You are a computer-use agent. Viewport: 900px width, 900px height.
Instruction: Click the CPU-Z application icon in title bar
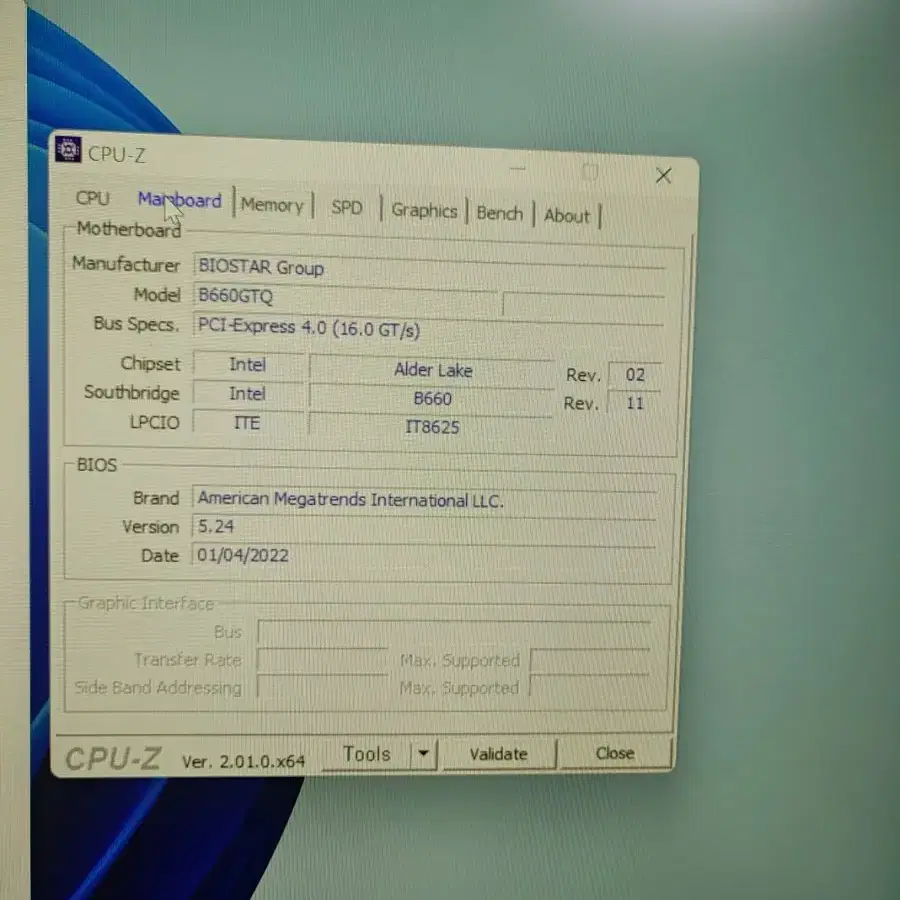(68, 149)
